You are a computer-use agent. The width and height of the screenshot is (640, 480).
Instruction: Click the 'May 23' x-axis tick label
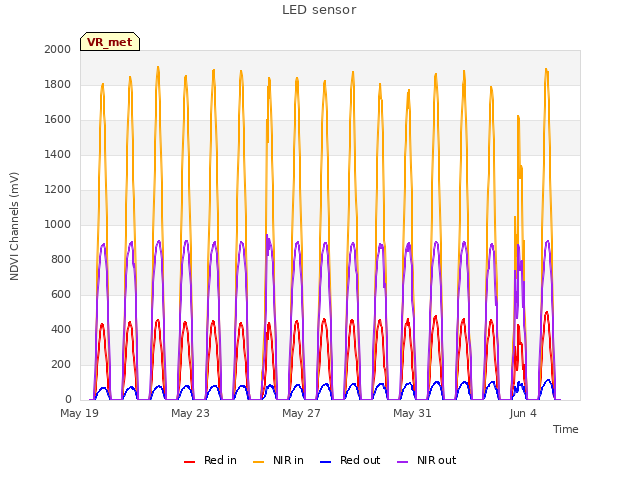click(x=190, y=413)
